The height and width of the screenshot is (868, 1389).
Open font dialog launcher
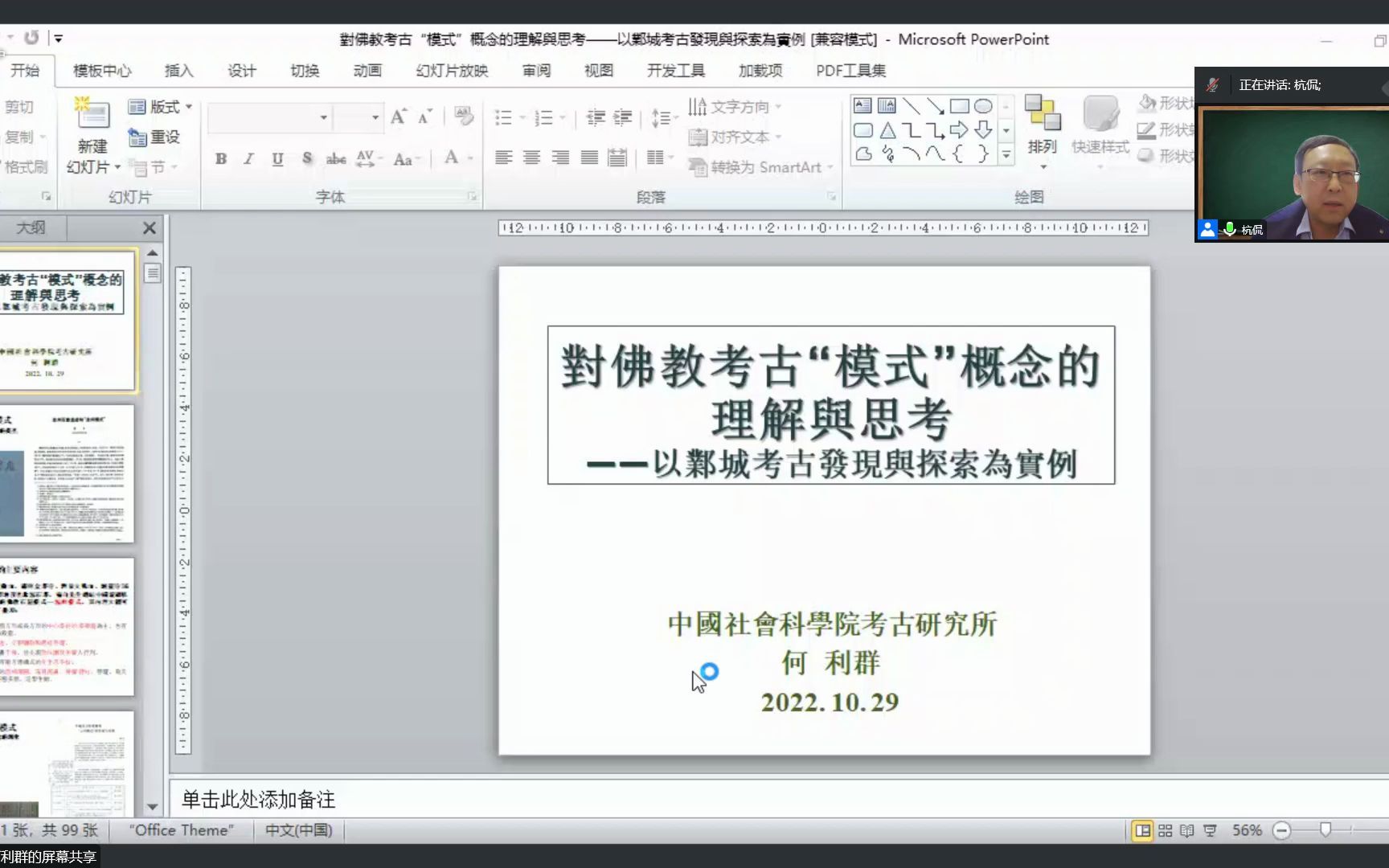coord(472,196)
